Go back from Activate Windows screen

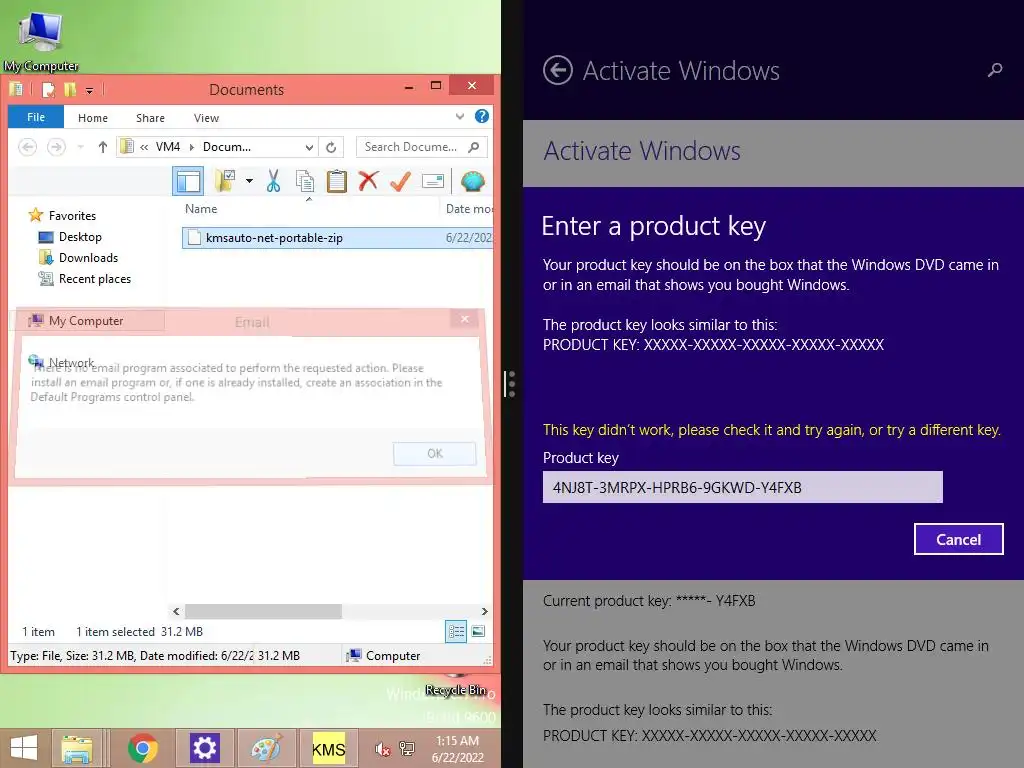click(x=558, y=70)
